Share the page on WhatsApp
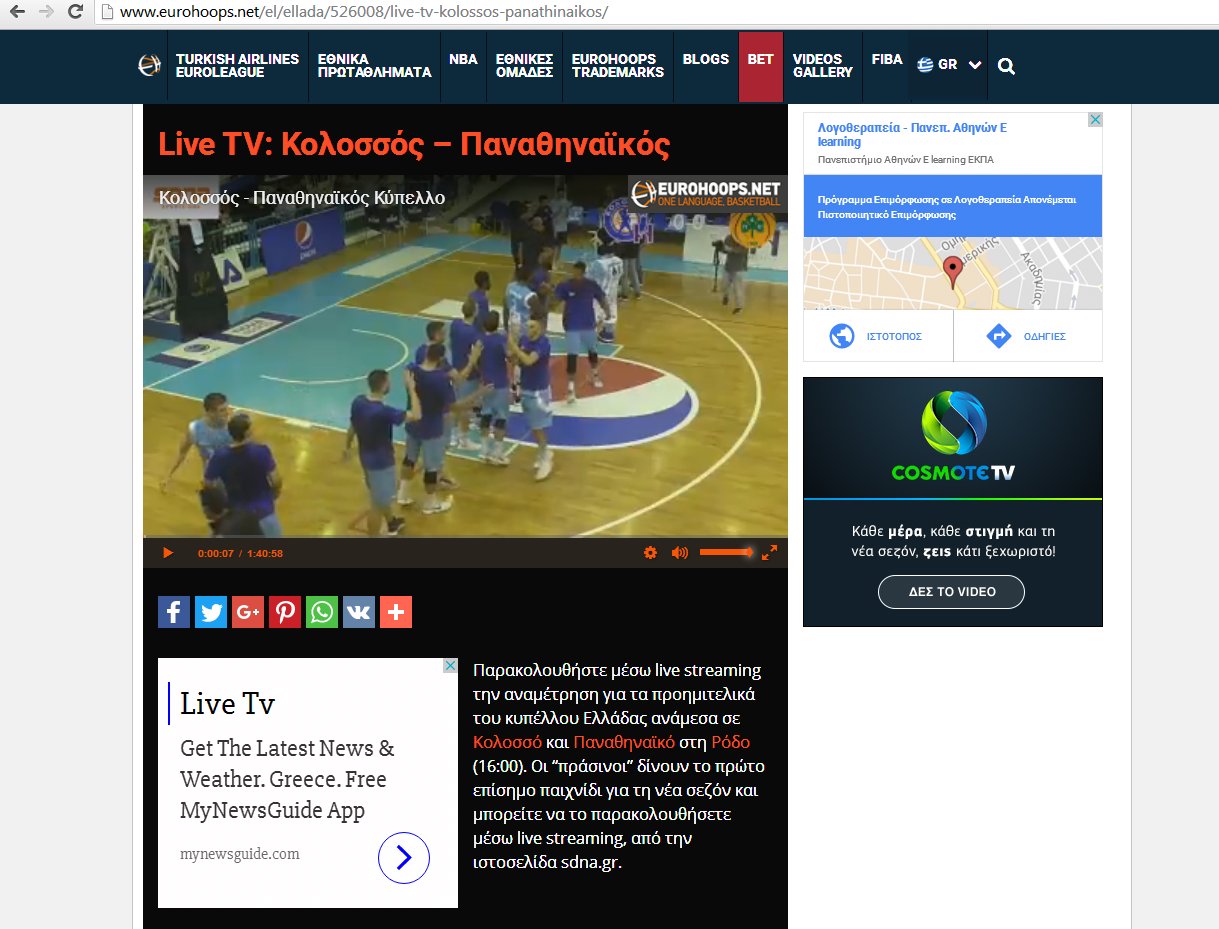1219x929 pixels. pyautogui.click(x=322, y=612)
